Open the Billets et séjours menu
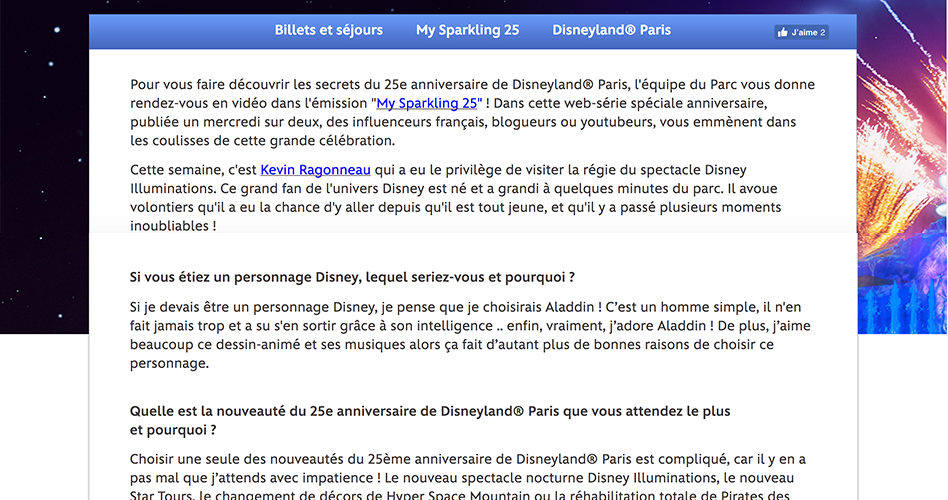 328,30
